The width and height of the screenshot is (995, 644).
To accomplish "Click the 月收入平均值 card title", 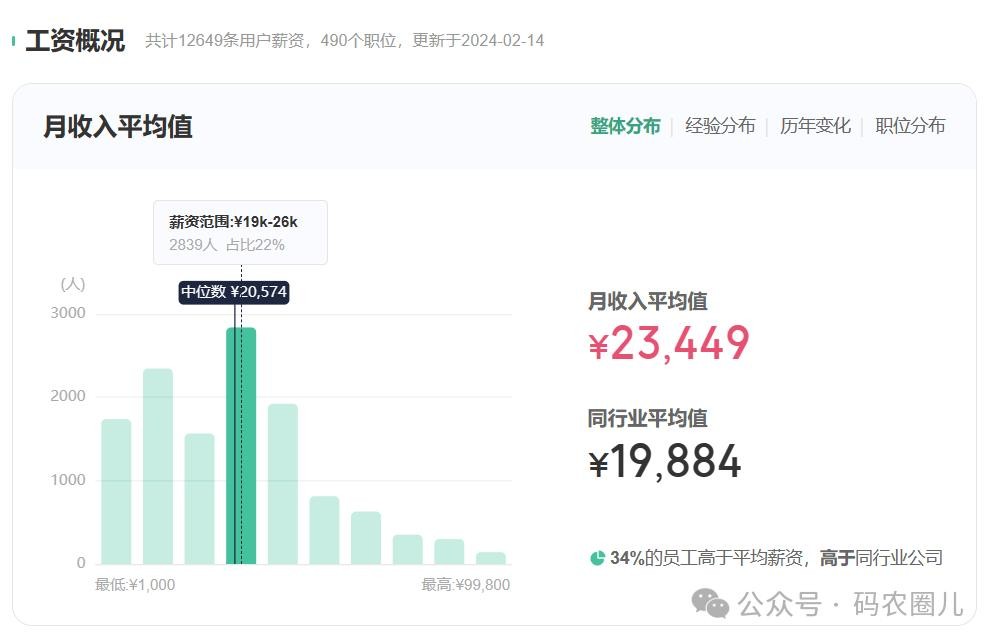I will tap(118, 127).
